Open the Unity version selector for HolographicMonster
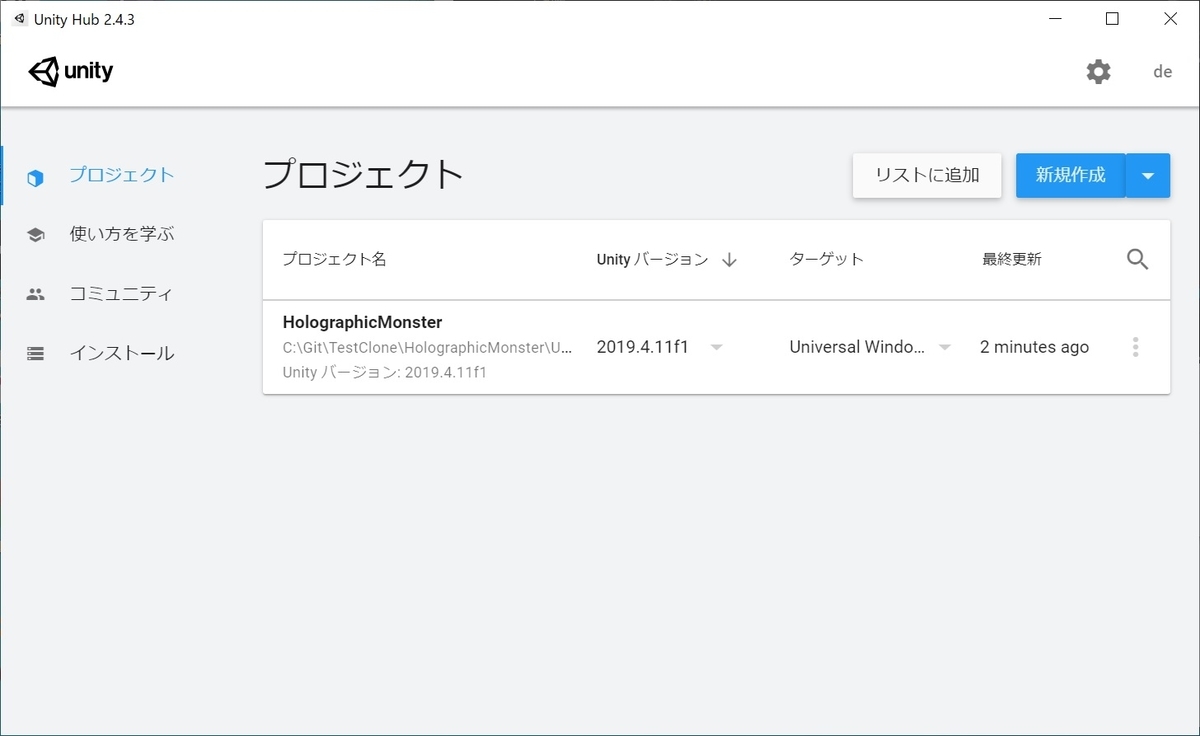This screenshot has height=736, width=1200. (716, 346)
